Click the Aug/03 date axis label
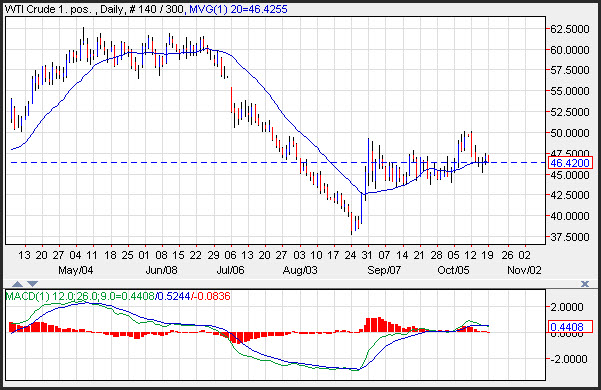 coord(300,270)
